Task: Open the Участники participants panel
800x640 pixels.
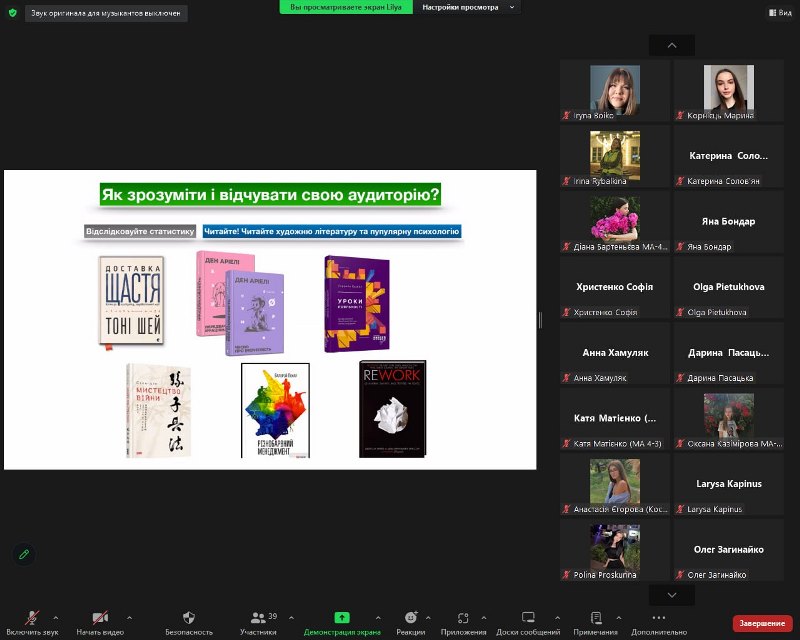Action: pyautogui.click(x=258, y=623)
